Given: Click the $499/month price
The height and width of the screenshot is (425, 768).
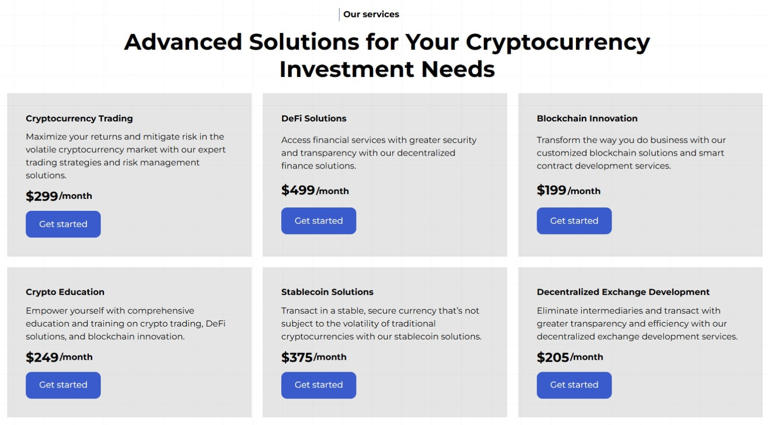Looking at the screenshot, I should pyautogui.click(x=315, y=190).
